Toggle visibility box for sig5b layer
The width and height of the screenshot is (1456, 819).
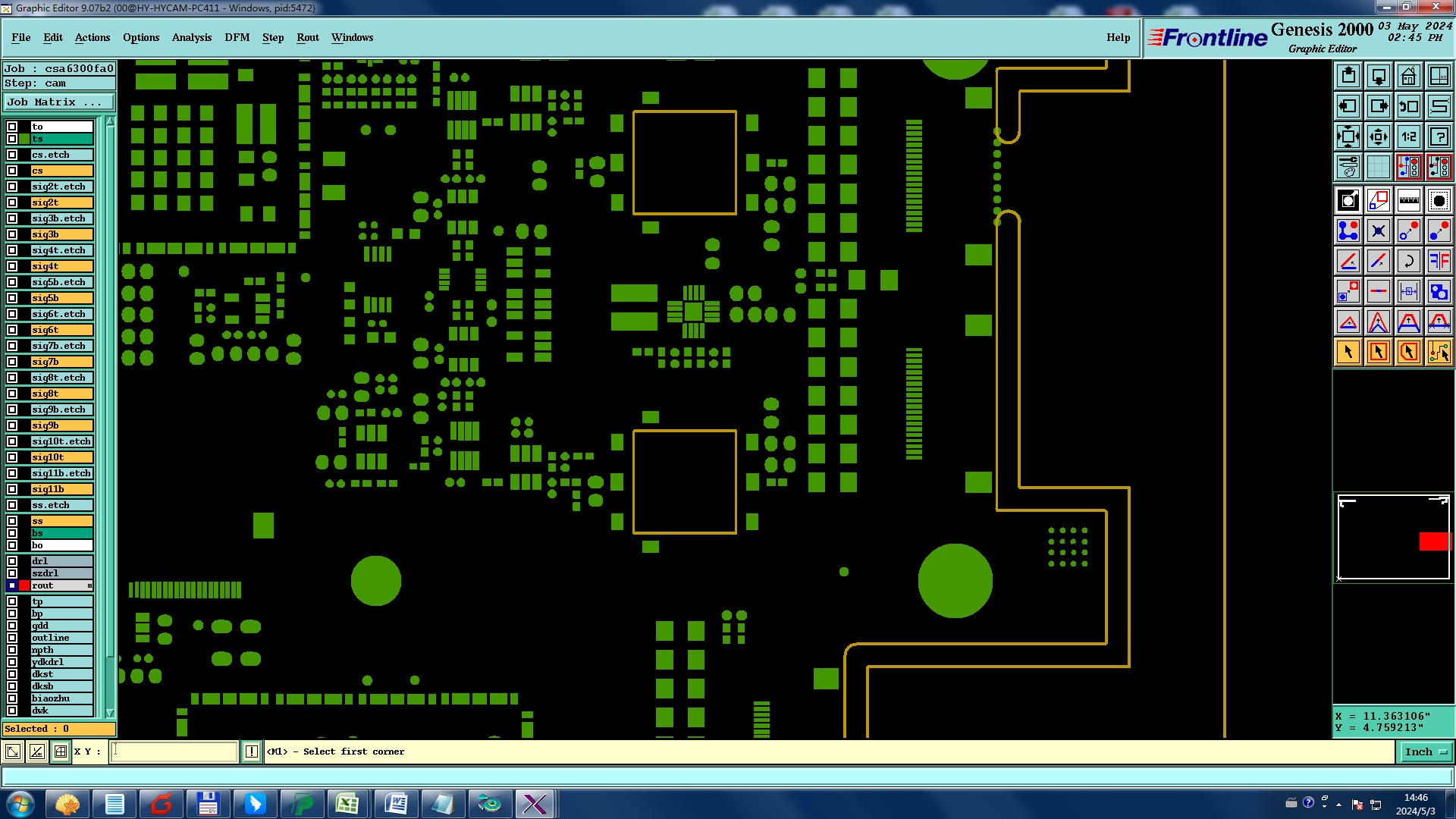coord(12,298)
